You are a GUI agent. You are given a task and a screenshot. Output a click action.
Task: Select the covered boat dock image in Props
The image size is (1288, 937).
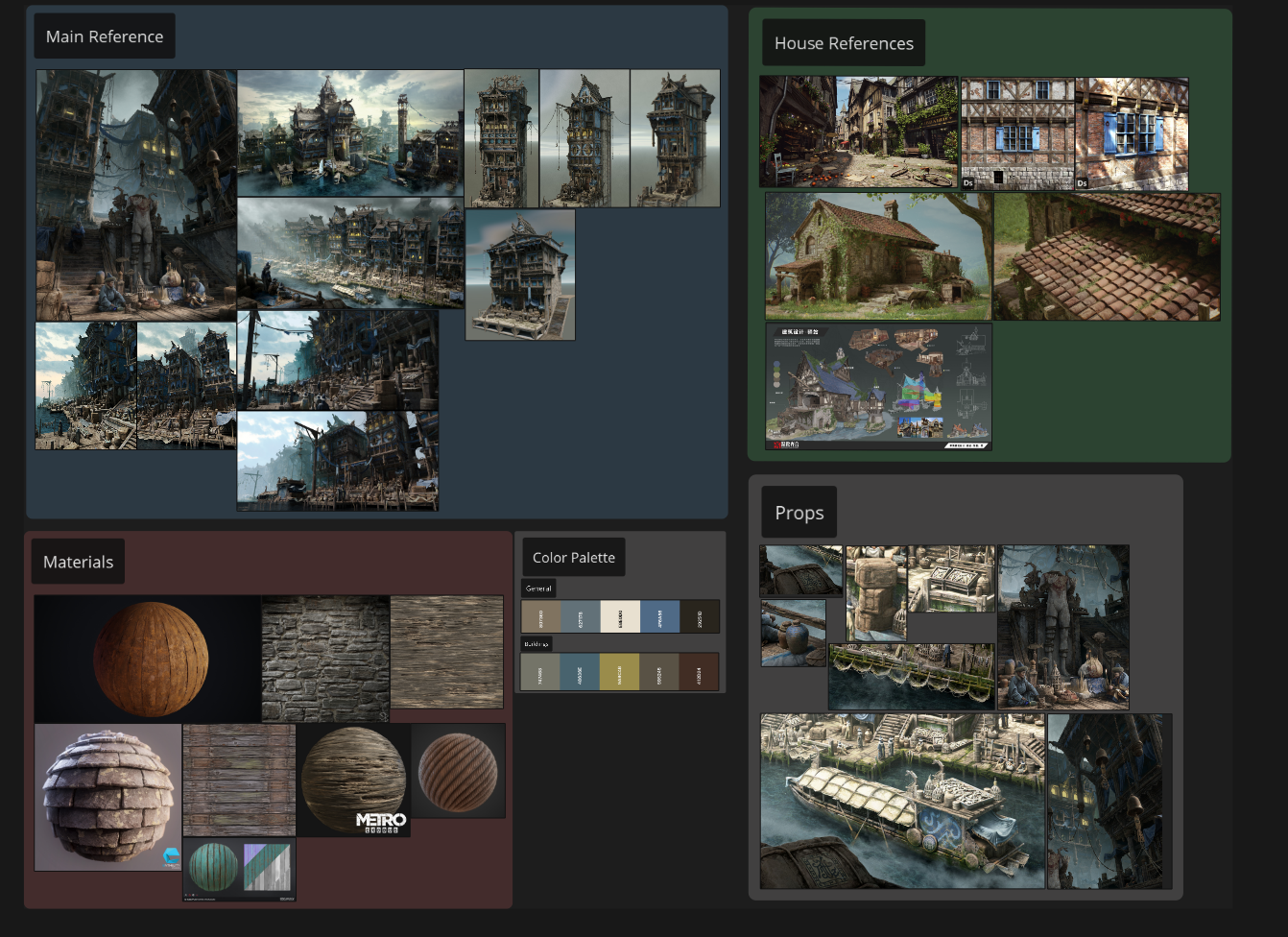[x=902, y=801]
